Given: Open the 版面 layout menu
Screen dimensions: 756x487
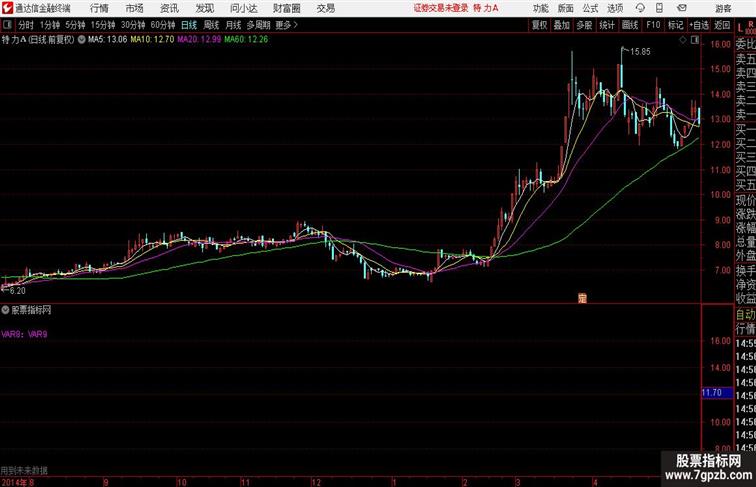Looking at the screenshot, I should 566,8.
